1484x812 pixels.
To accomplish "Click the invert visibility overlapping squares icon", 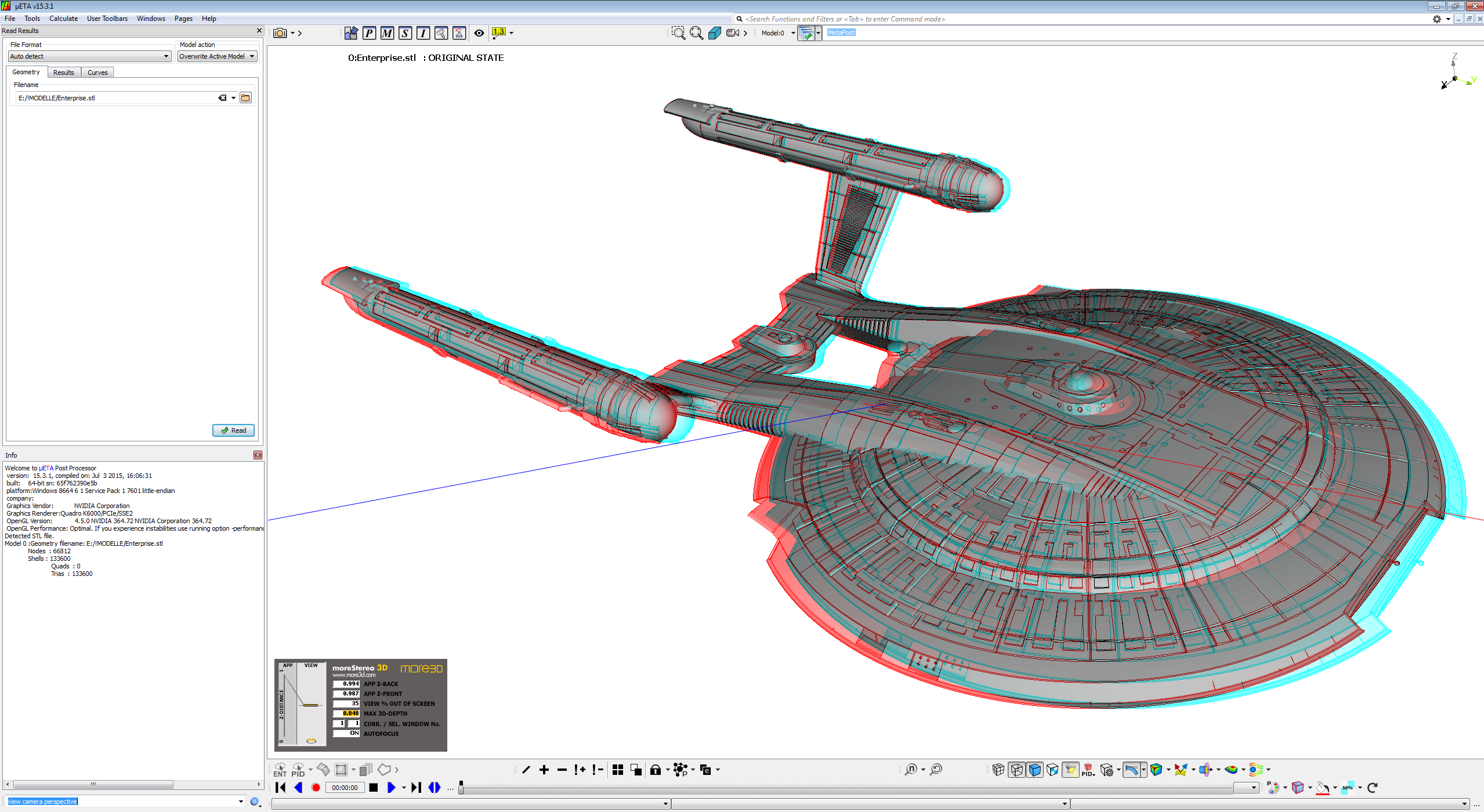I will [x=636, y=770].
